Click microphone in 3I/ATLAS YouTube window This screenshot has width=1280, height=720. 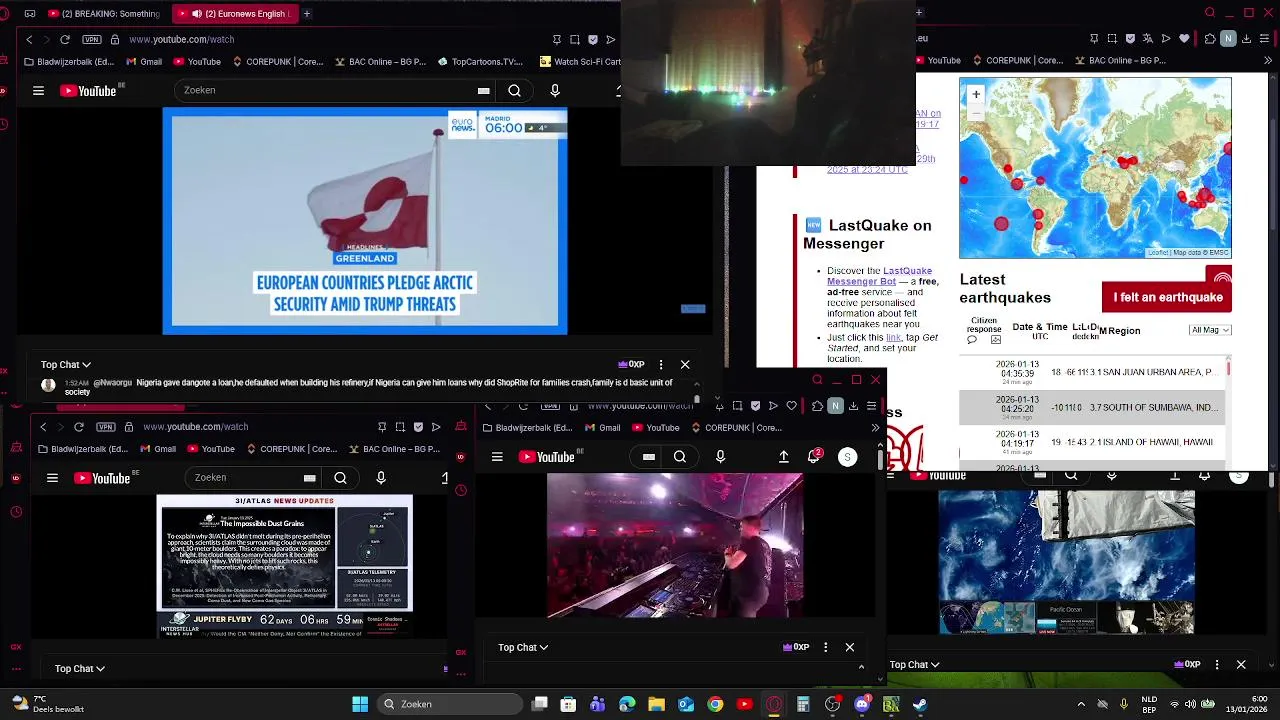[x=381, y=478]
